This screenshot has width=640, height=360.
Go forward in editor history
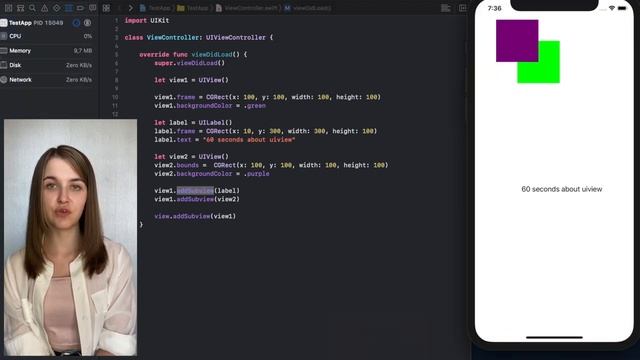tap(131, 8)
